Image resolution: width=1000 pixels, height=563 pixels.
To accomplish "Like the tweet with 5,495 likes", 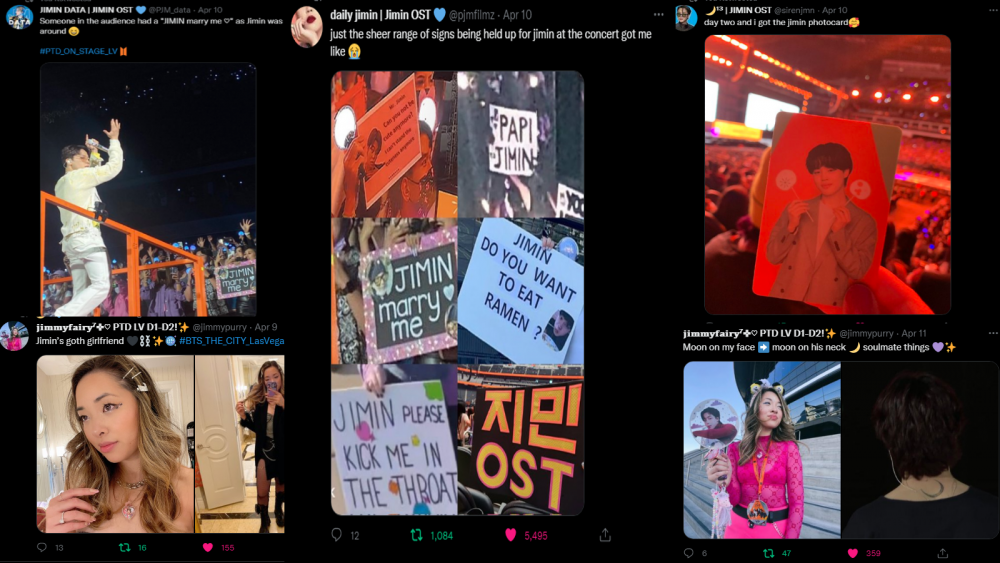I will pyautogui.click(x=510, y=535).
